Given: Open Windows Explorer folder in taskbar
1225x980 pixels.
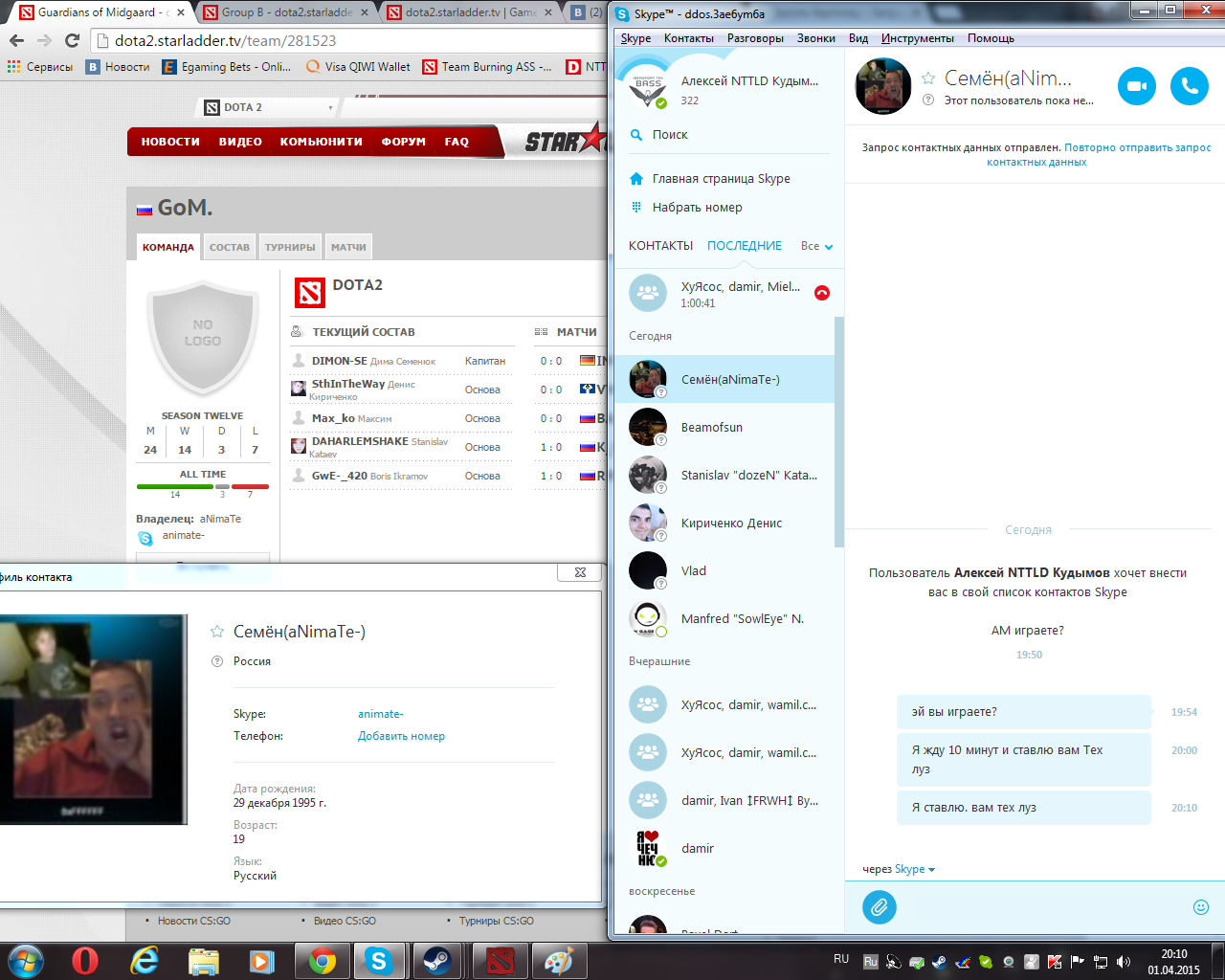Looking at the screenshot, I should [204, 961].
